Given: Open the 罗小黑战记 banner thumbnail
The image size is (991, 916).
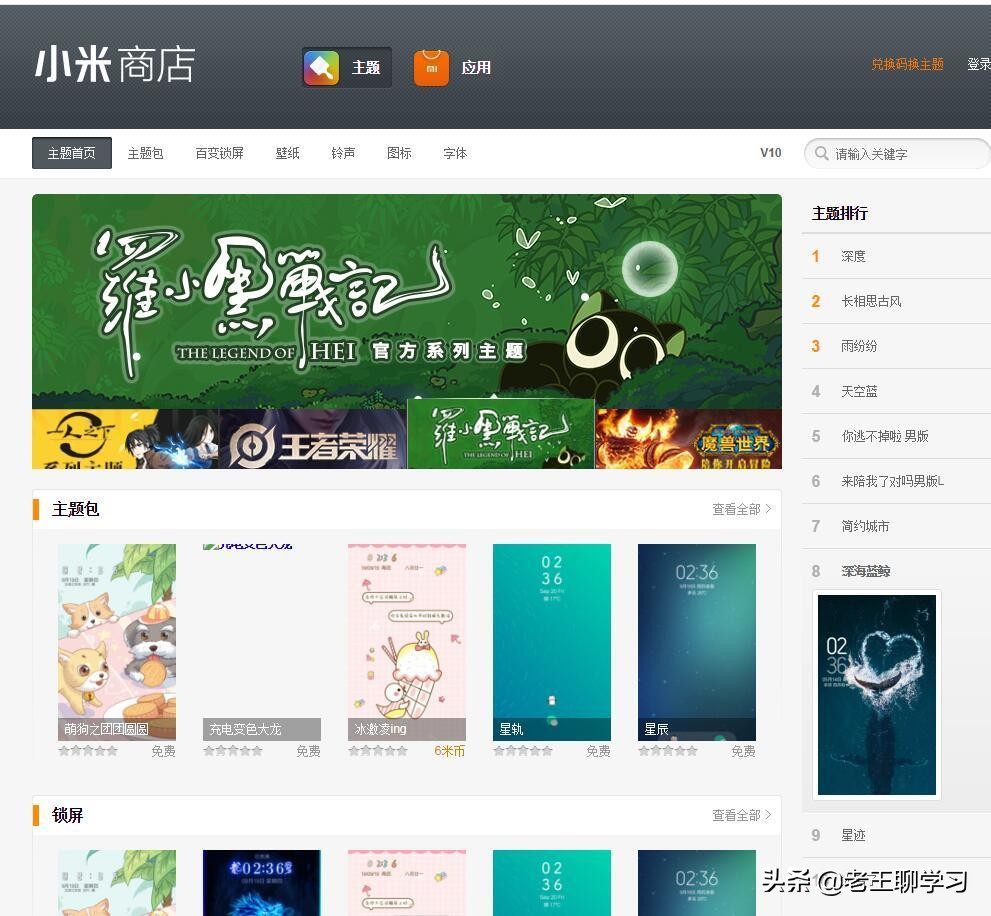Looking at the screenshot, I should point(498,438).
